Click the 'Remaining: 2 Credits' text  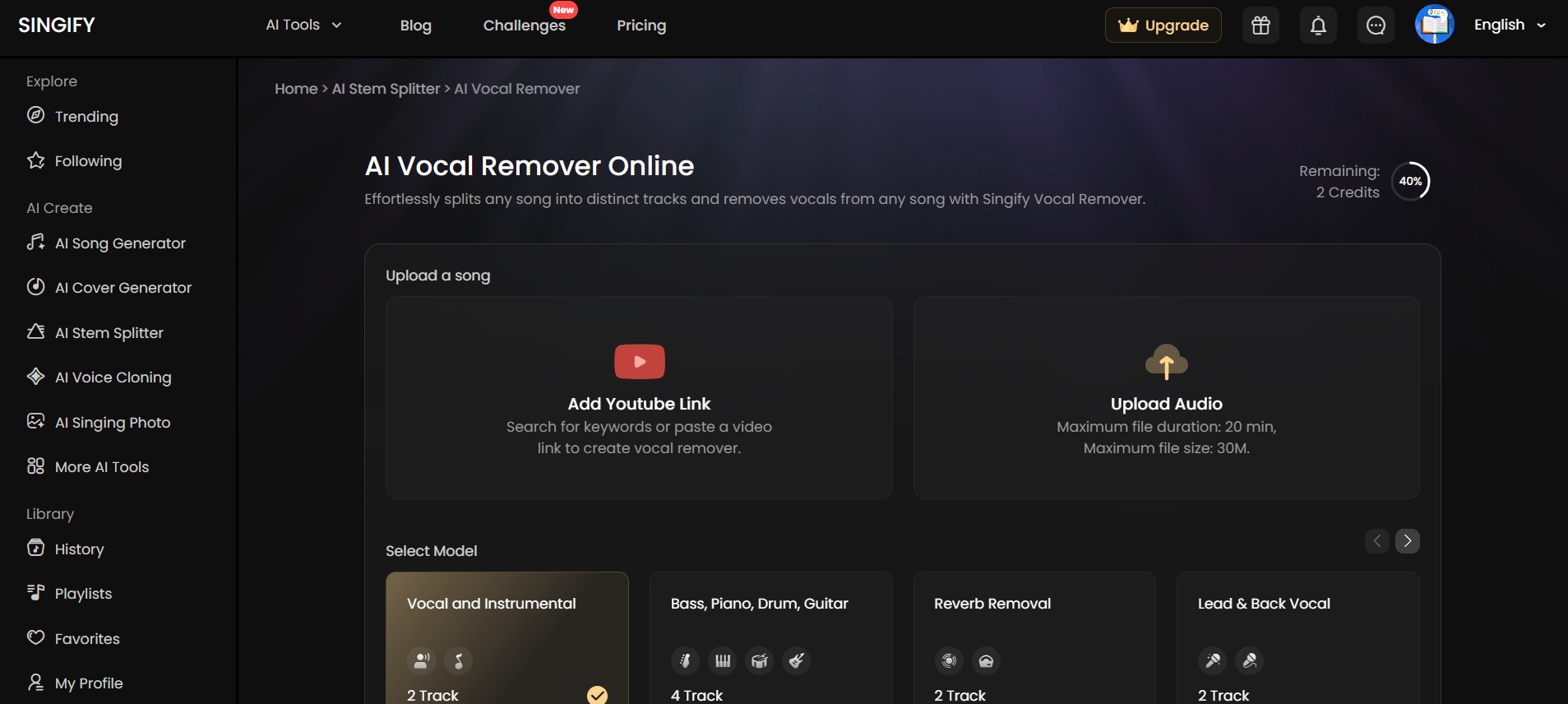click(x=1339, y=181)
